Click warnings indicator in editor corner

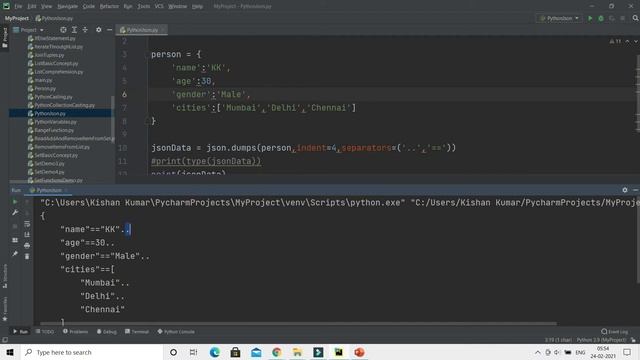pos(615,41)
